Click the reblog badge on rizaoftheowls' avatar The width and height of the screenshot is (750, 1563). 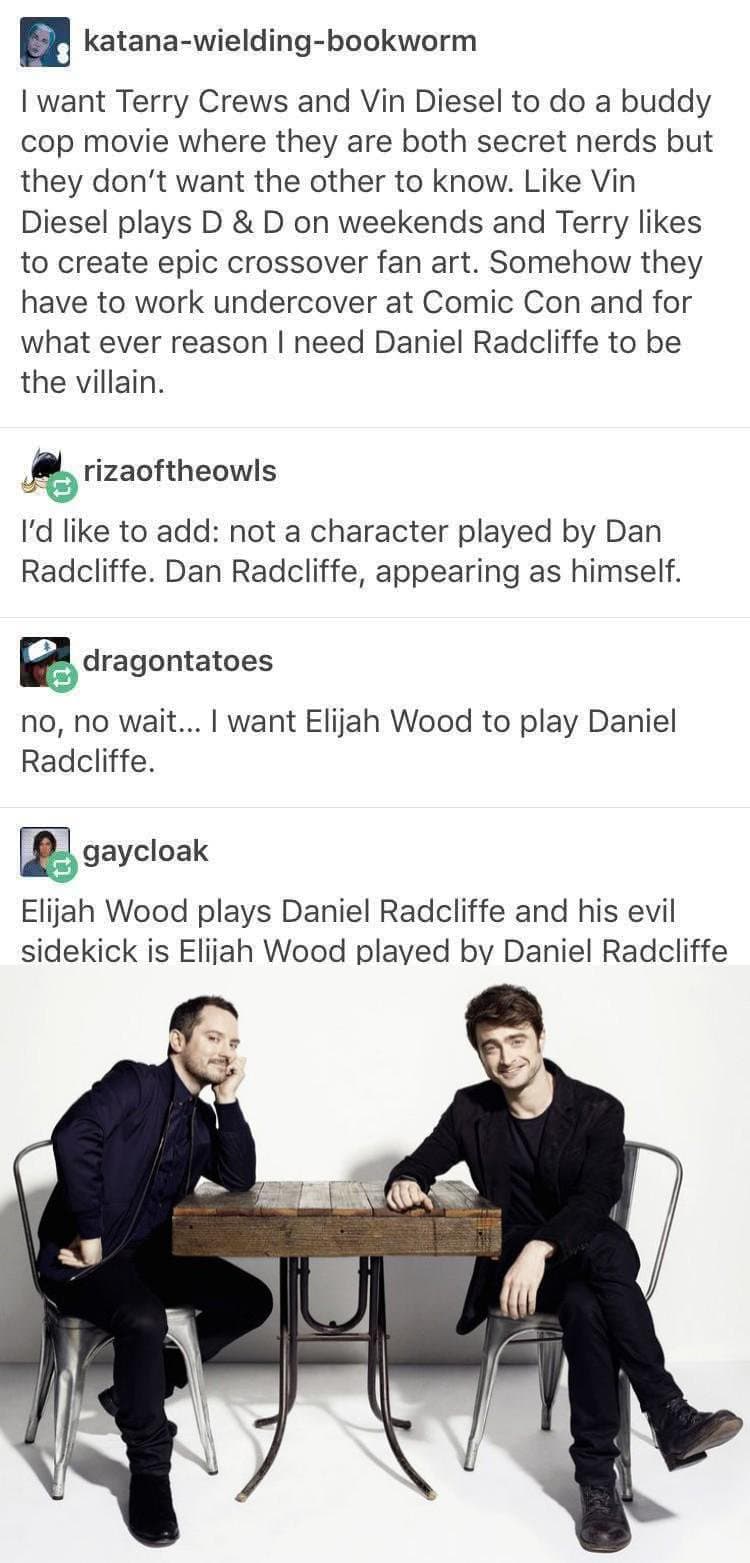click(x=62, y=488)
